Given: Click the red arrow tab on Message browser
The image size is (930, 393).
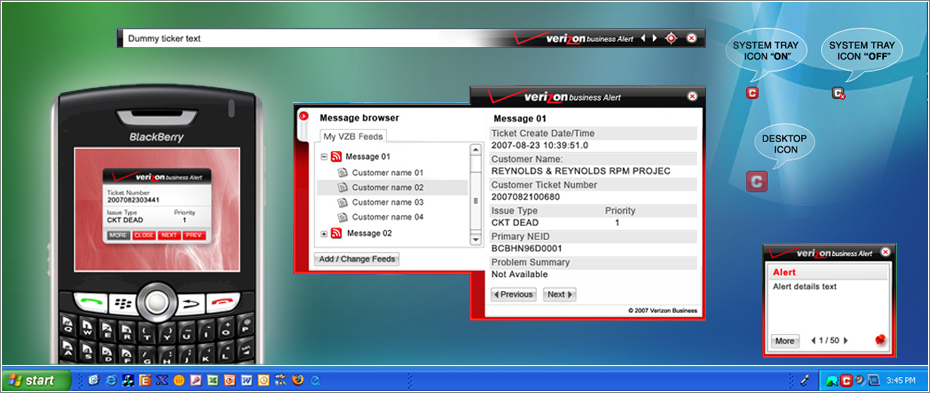Looking at the screenshot, I should click(x=304, y=116).
